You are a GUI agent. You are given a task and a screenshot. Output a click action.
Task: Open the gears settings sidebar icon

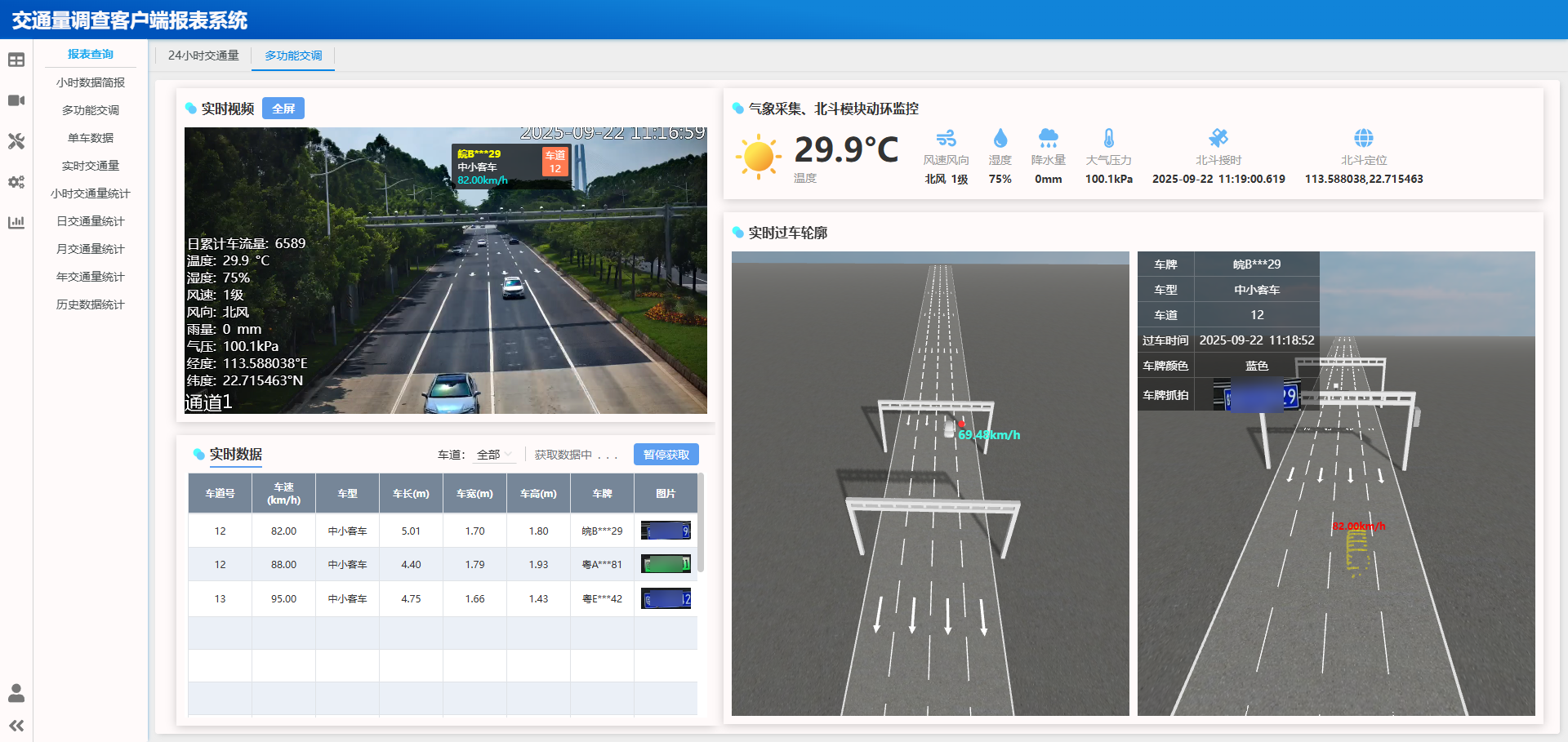click(16, 182)
